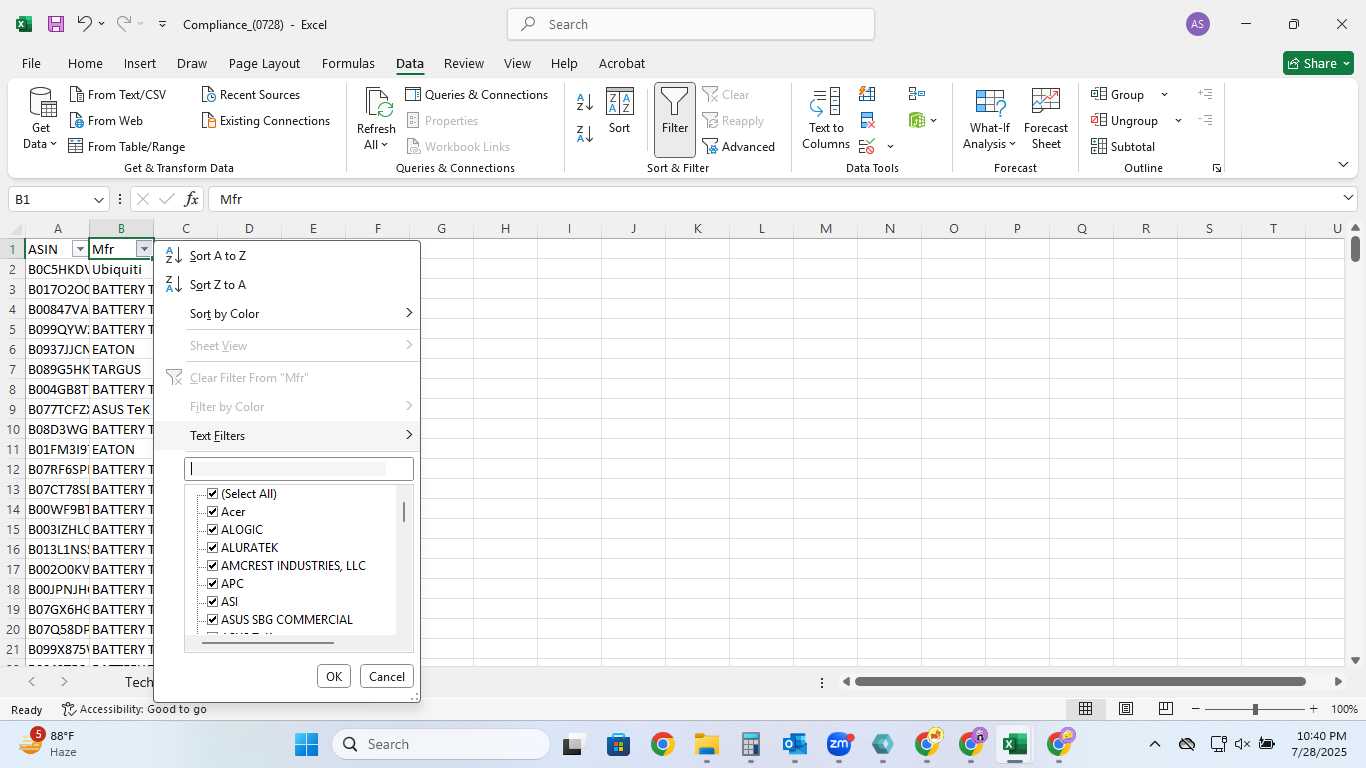Open the Text Filters submenu
This screenshot has width=1366, height=768.
click(x=287, y=436)
